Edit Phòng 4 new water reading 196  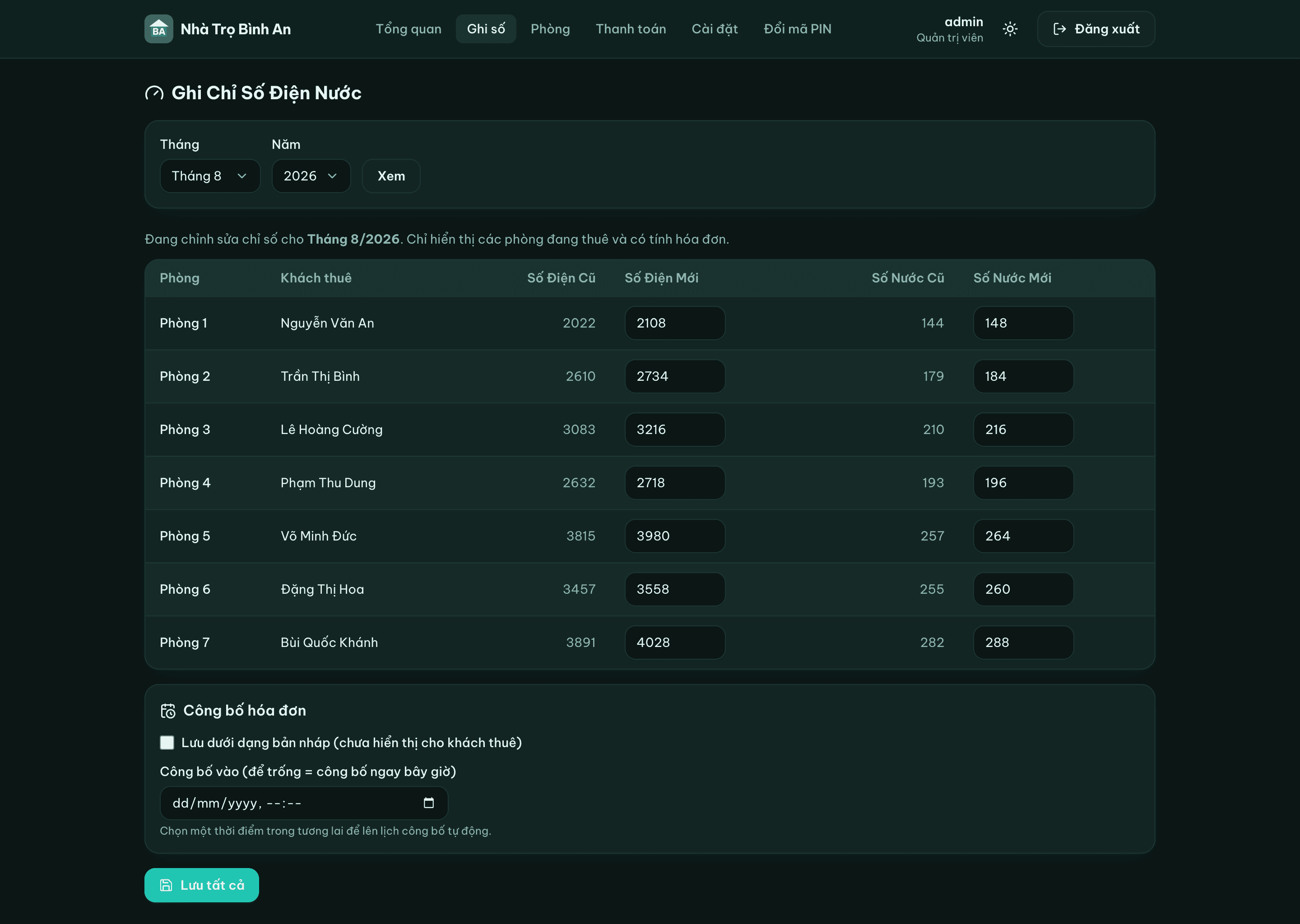1023,482
